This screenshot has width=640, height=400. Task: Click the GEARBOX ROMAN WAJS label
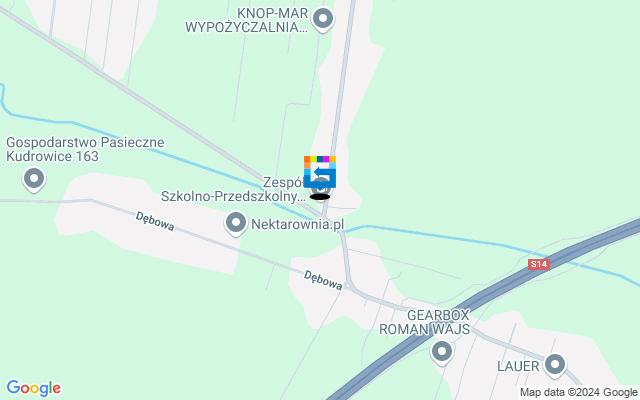(424, 322)
